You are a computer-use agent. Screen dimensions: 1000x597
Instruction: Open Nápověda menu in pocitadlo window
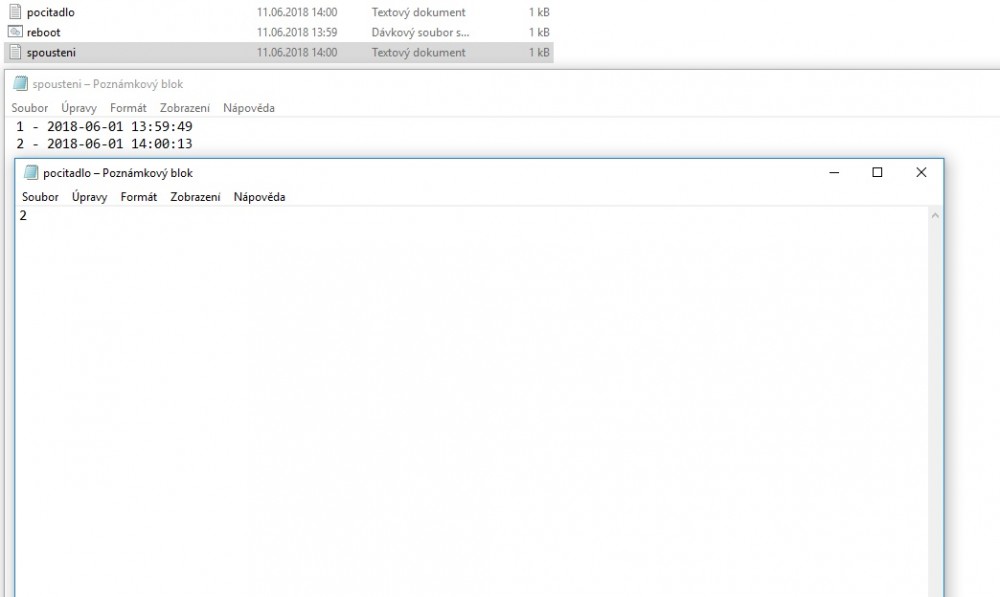coord(259,197)
